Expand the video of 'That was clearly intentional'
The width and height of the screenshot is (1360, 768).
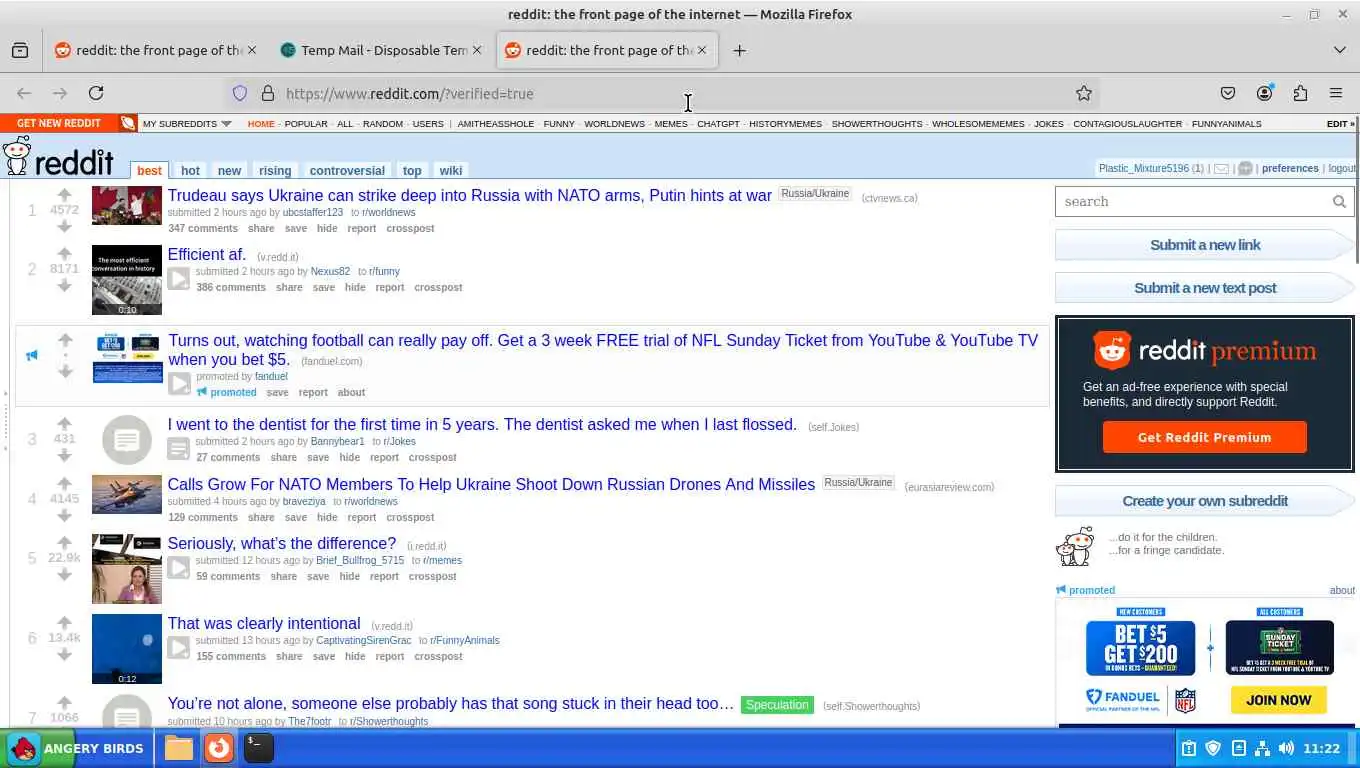coord(179,648)
